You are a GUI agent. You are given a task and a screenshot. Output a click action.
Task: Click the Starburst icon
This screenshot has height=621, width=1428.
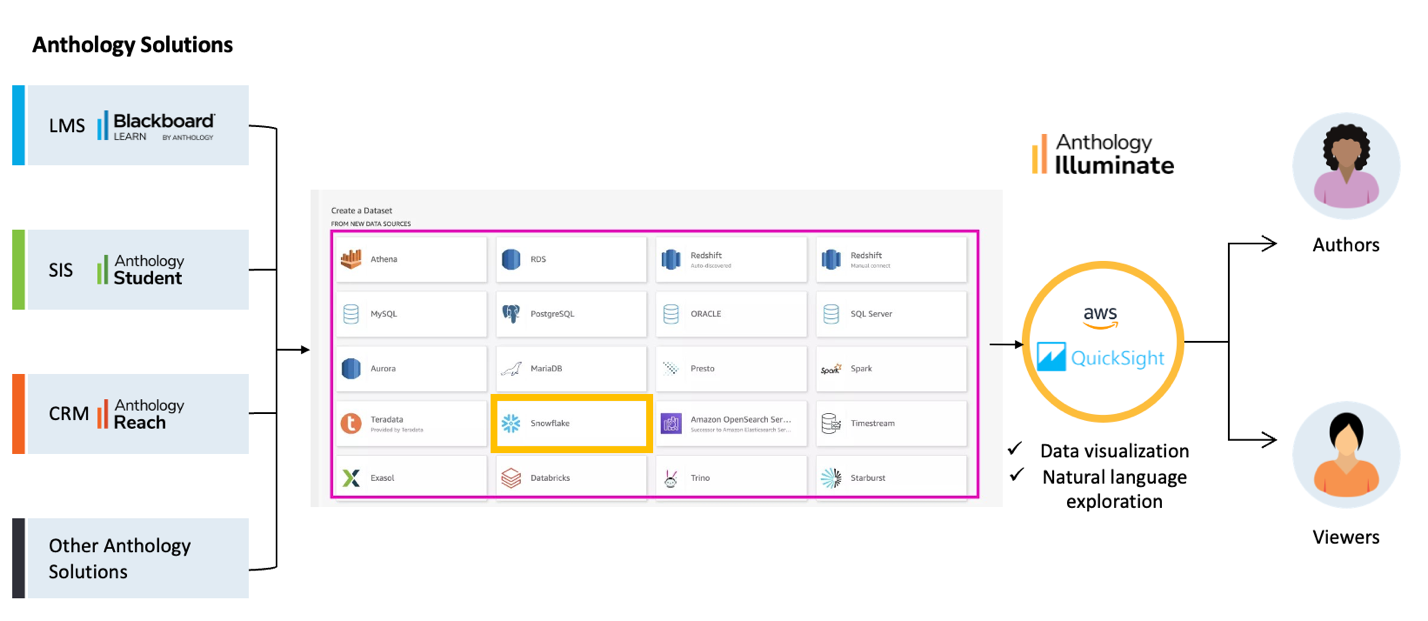(x=831, y=478)
